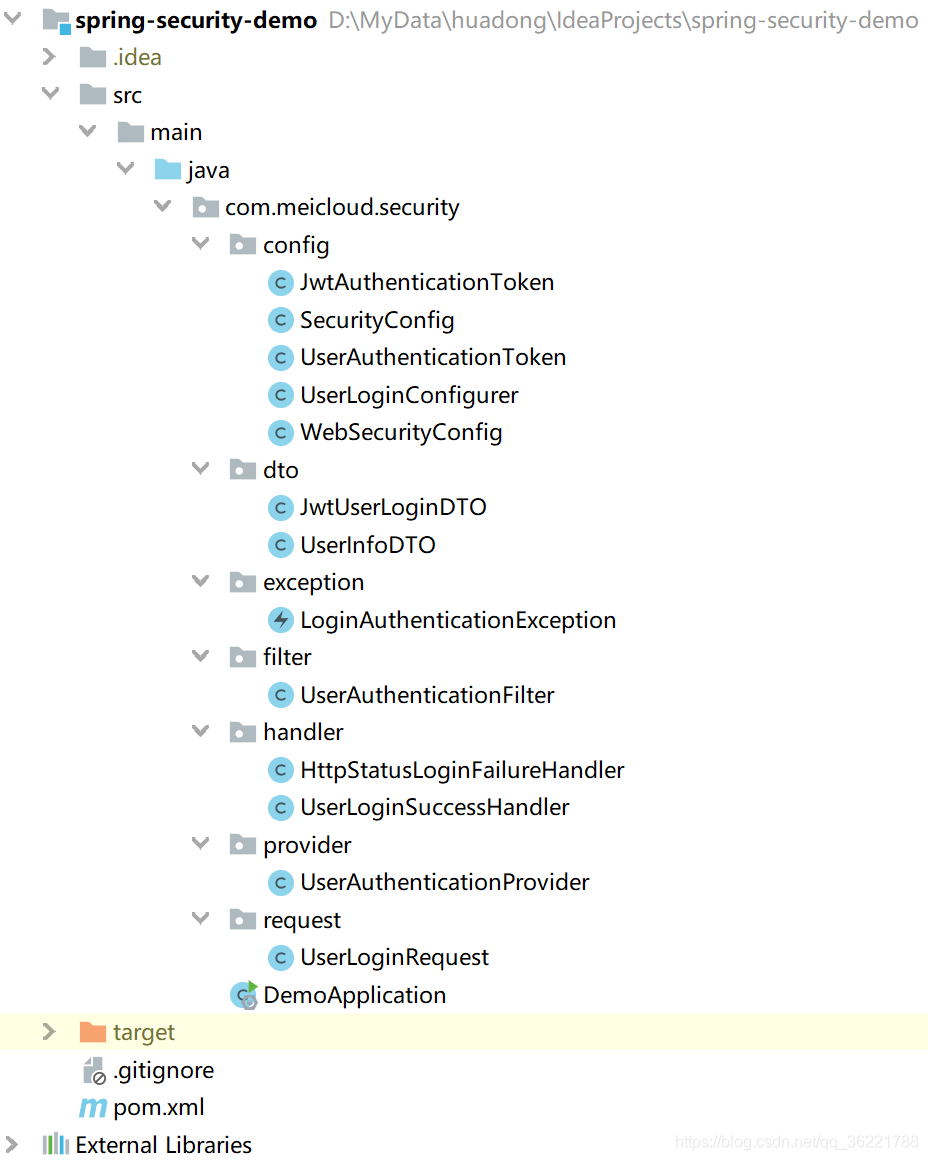Click the .gitignore file icon
928x1160 pixels.
pos(93,1070)
